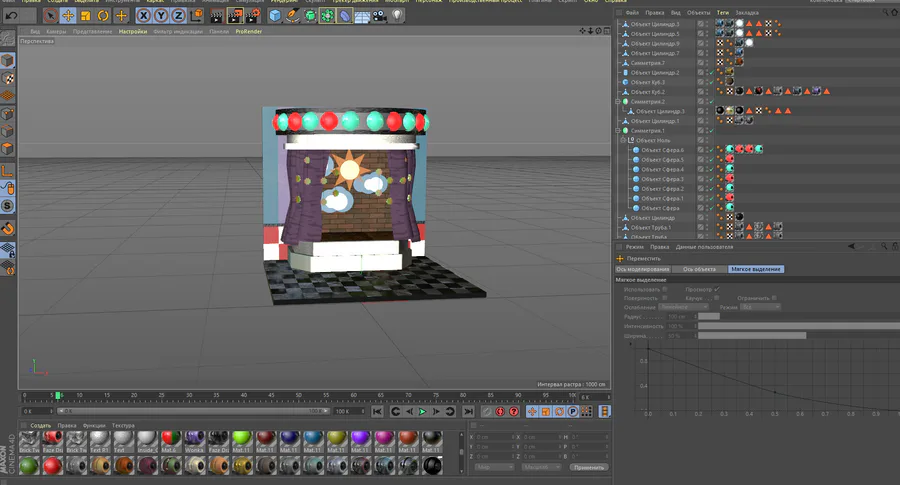Screen dimensions: 900x485
Task: Open the Данные пользователя menu
Action: pos(704,247)
